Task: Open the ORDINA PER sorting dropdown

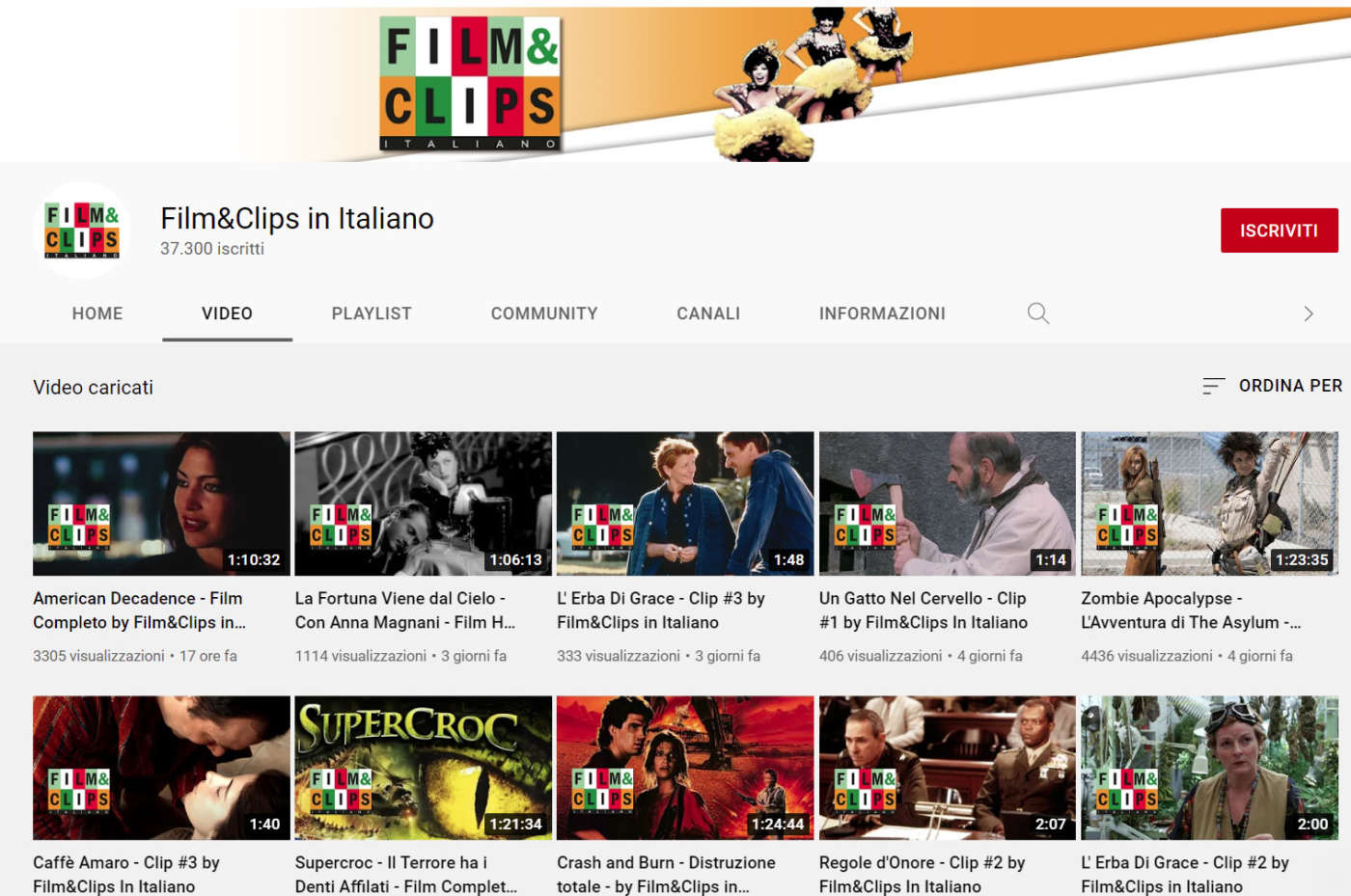Action: (x=1290, y=386)
